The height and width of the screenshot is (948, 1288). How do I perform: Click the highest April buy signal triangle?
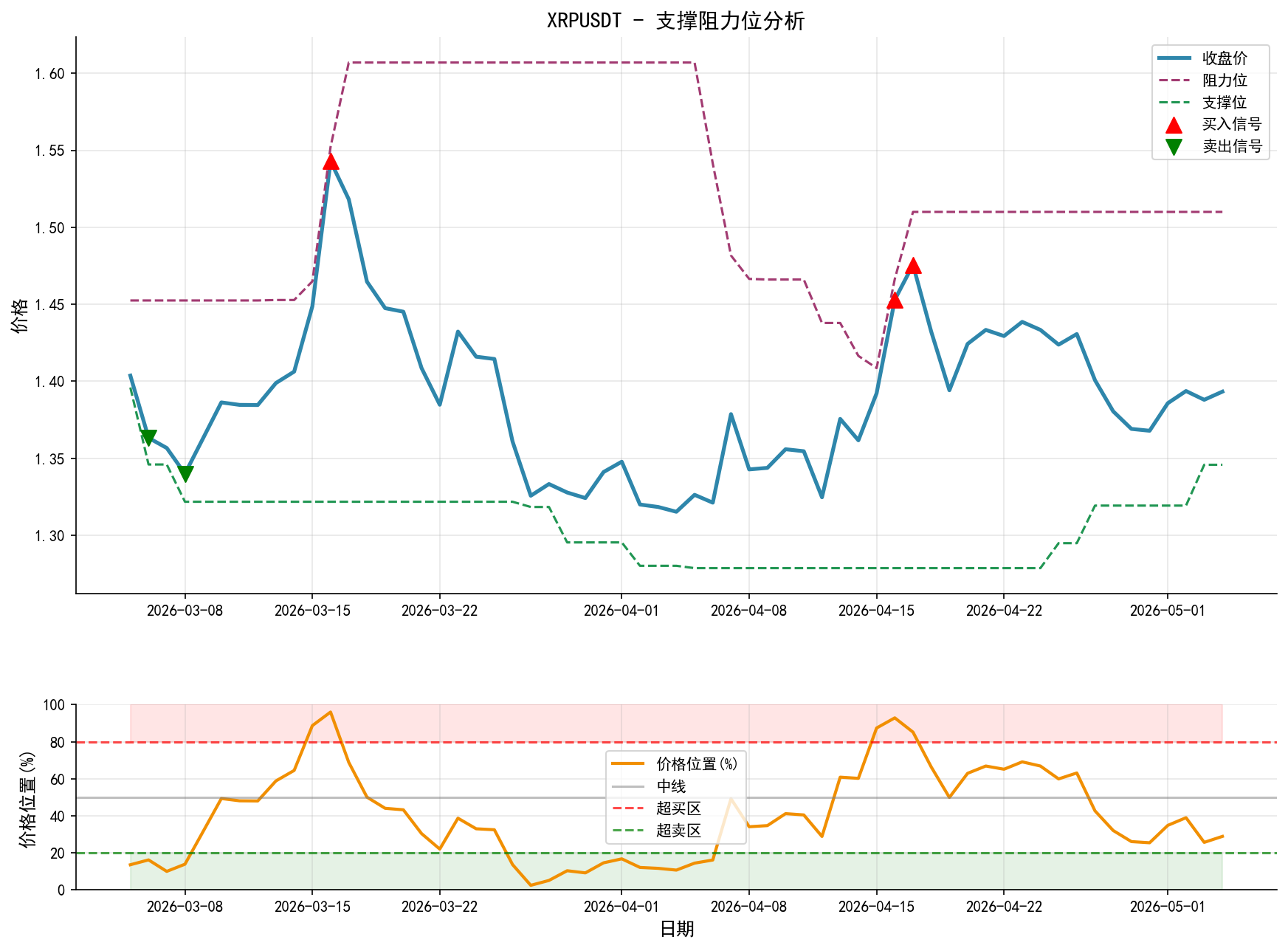tap(913, 265)
